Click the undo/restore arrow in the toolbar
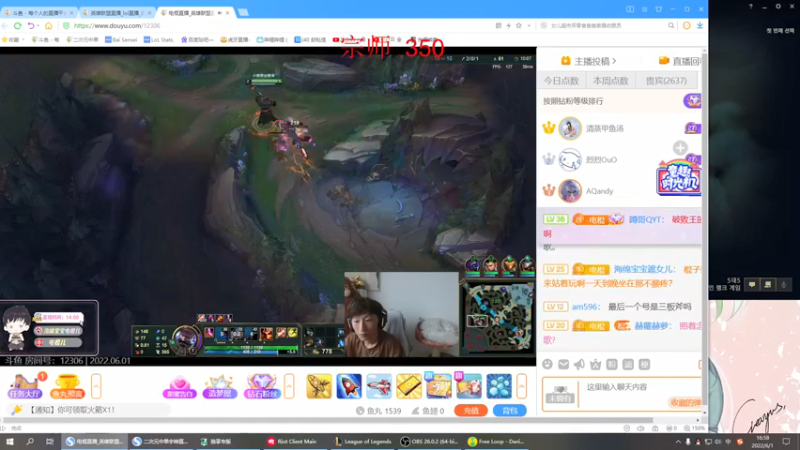800x450 pixels. [31, 26]
